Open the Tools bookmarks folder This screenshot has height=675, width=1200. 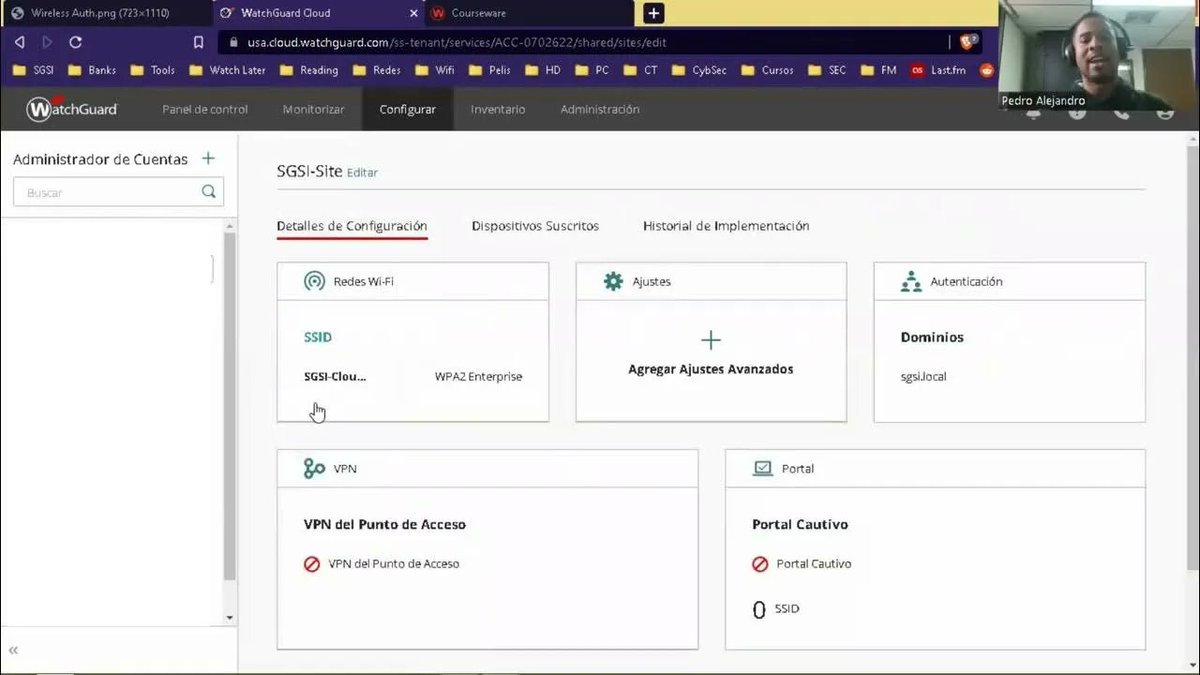click(153, 70)
